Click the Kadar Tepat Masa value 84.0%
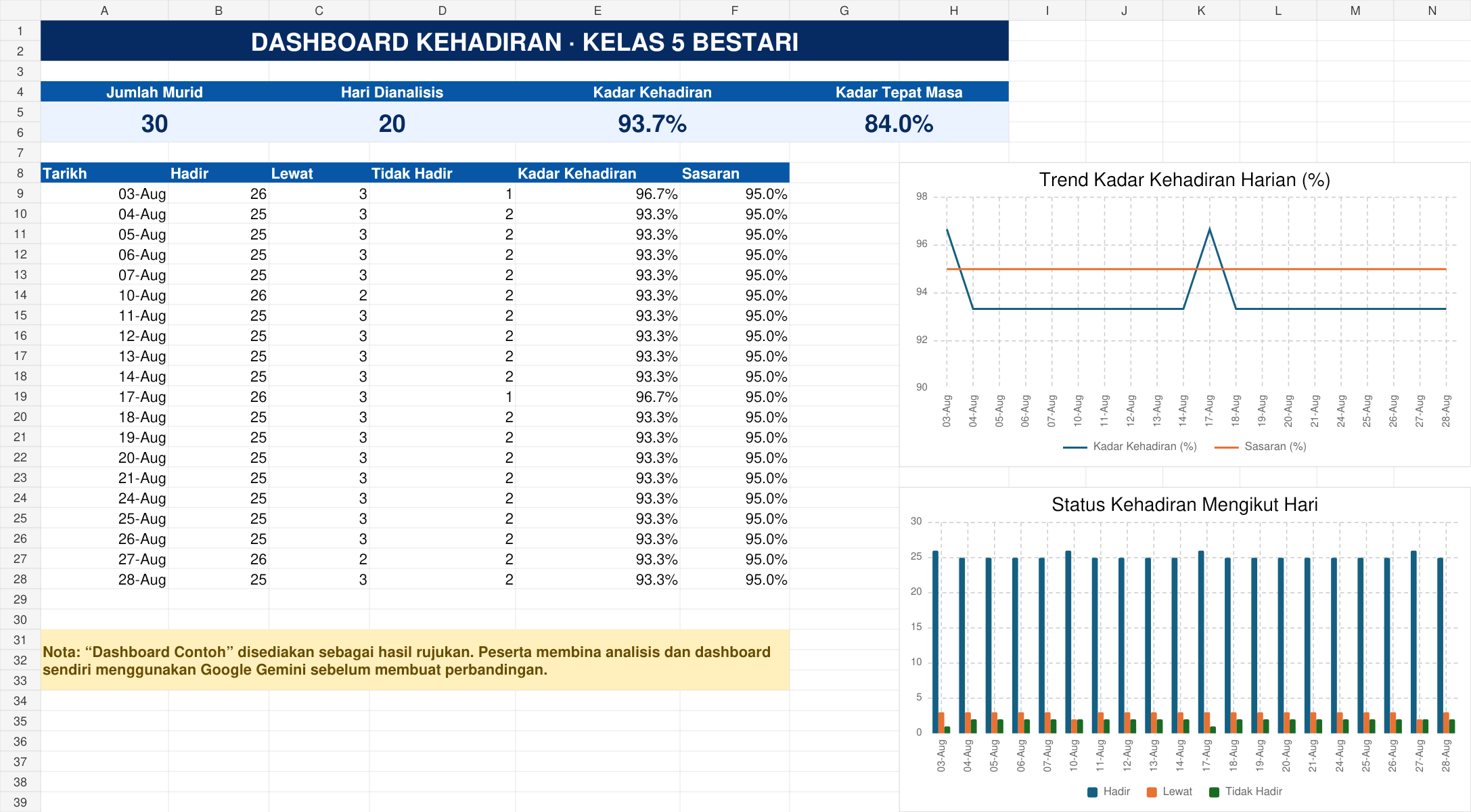Screen dimensions: 1471x812 coord(899,123)
